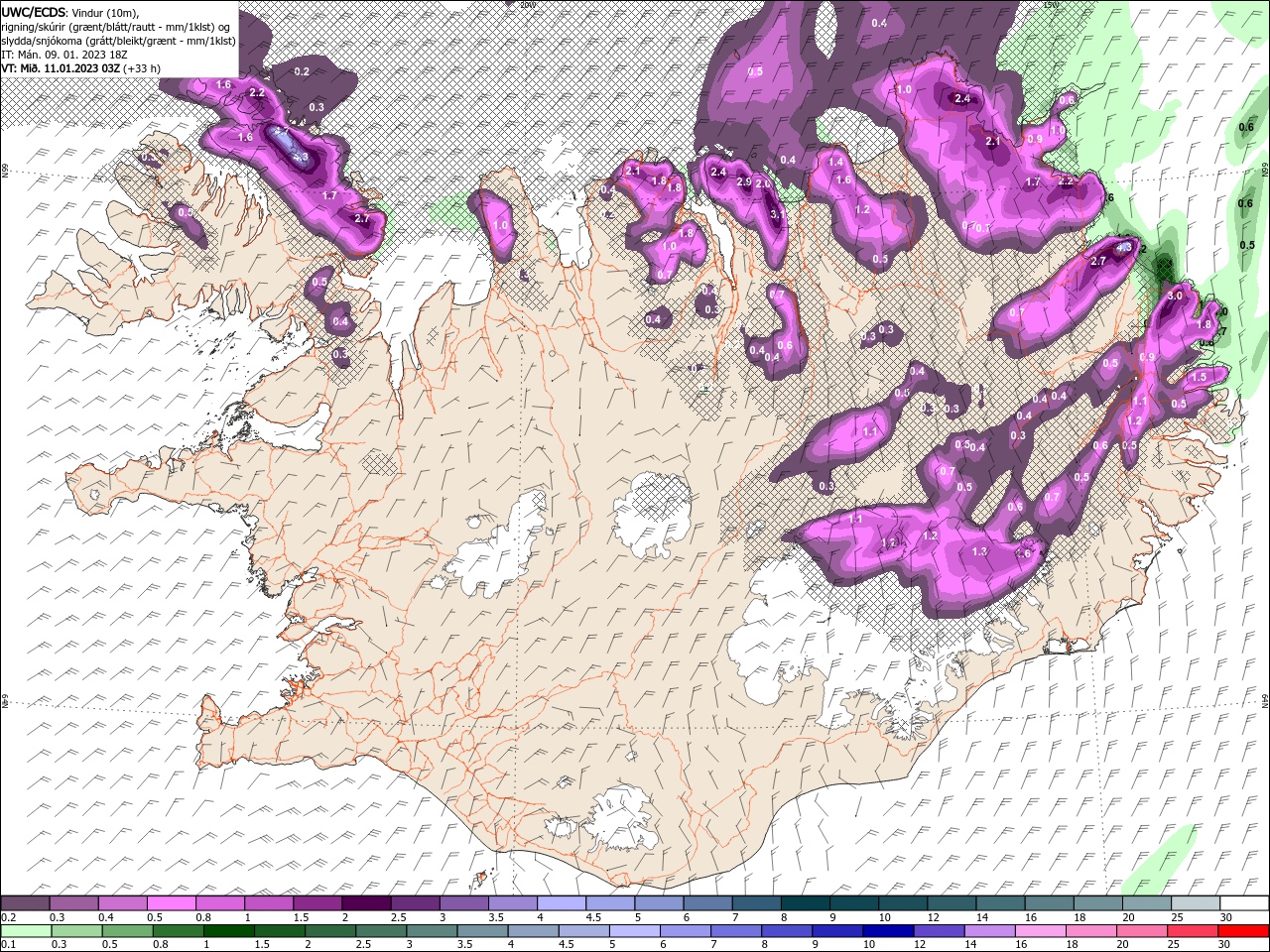This screenshot has width=1270, height=952.
Task: Click upper legend swatch between 2 and 2.5
Action: (x=367, y=903)
